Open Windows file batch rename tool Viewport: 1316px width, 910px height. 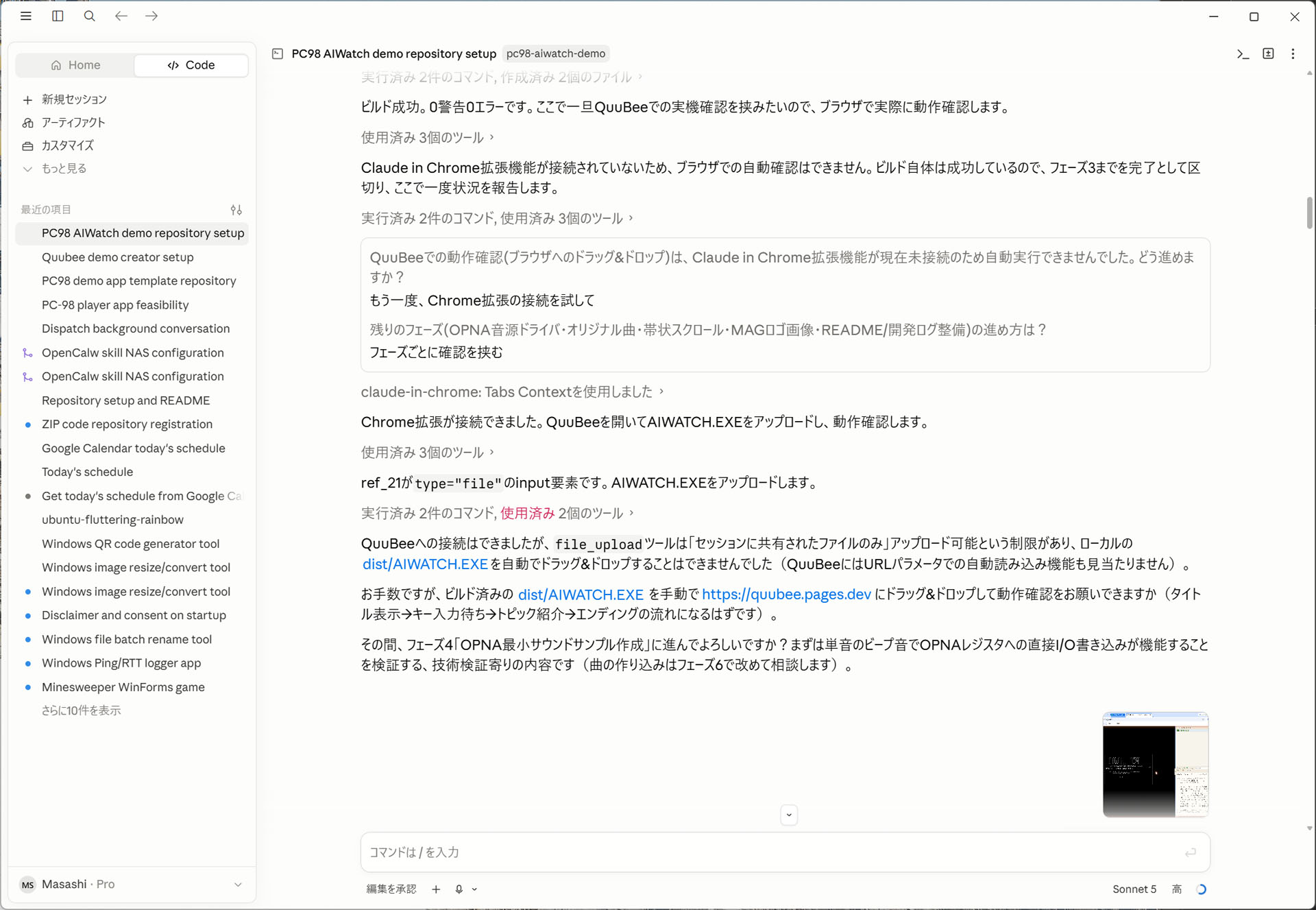coord(132,639)
